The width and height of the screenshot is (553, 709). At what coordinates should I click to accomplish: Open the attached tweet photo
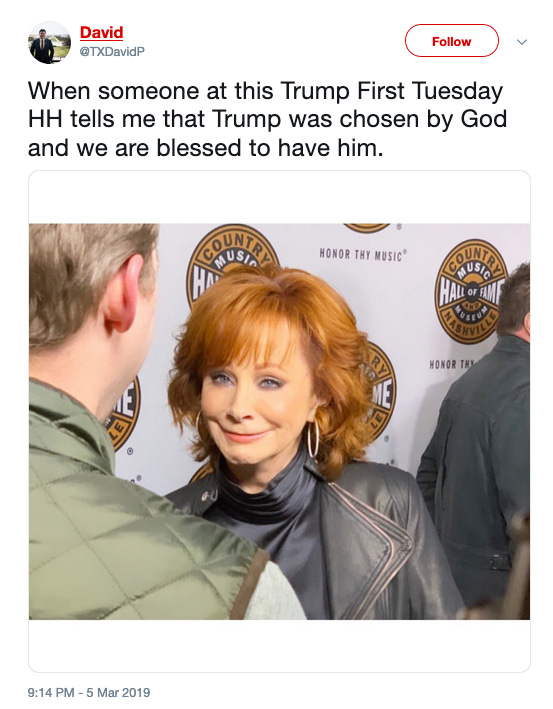pyautogui.click(x=279, y=421)
